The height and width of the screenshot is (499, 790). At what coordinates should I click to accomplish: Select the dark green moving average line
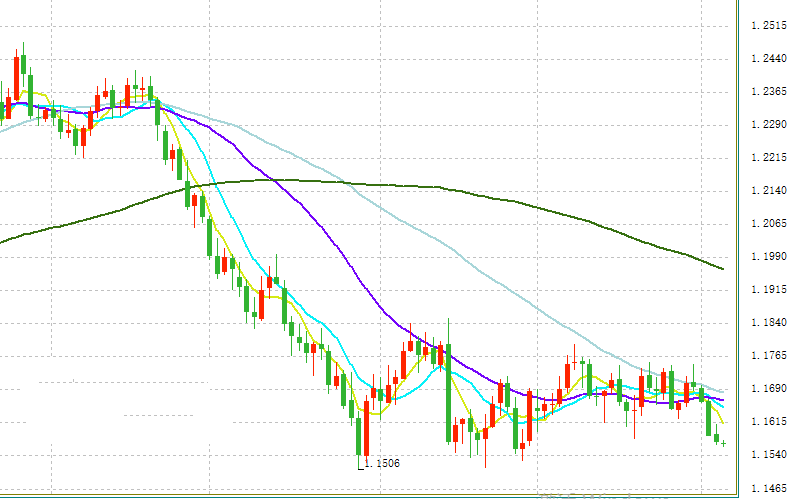500,192
